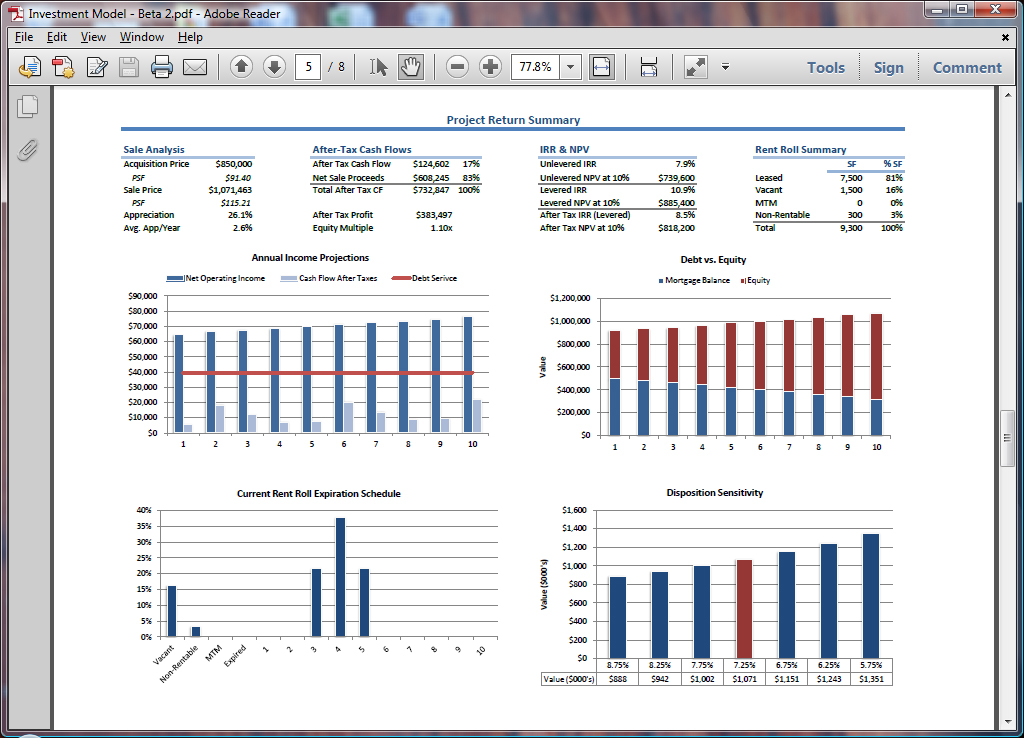Click the Equity Multiple 1.10x value
Viewport: 1024px width, 738px height.
tap(441, 228)
